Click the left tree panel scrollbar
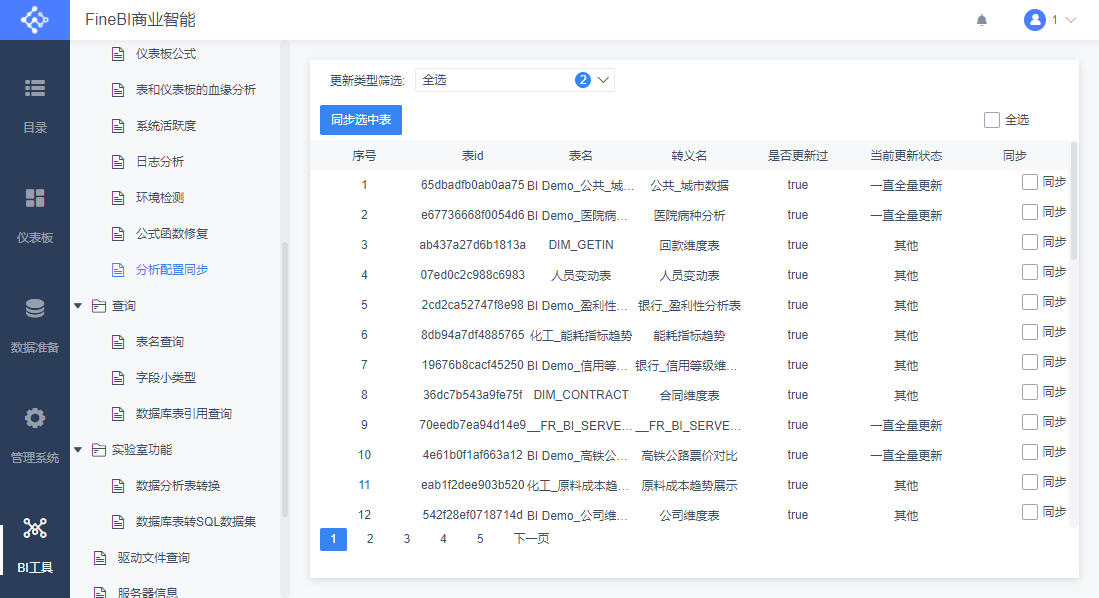Viewport: 1099px width, 598px height. [x=285, y=379]
